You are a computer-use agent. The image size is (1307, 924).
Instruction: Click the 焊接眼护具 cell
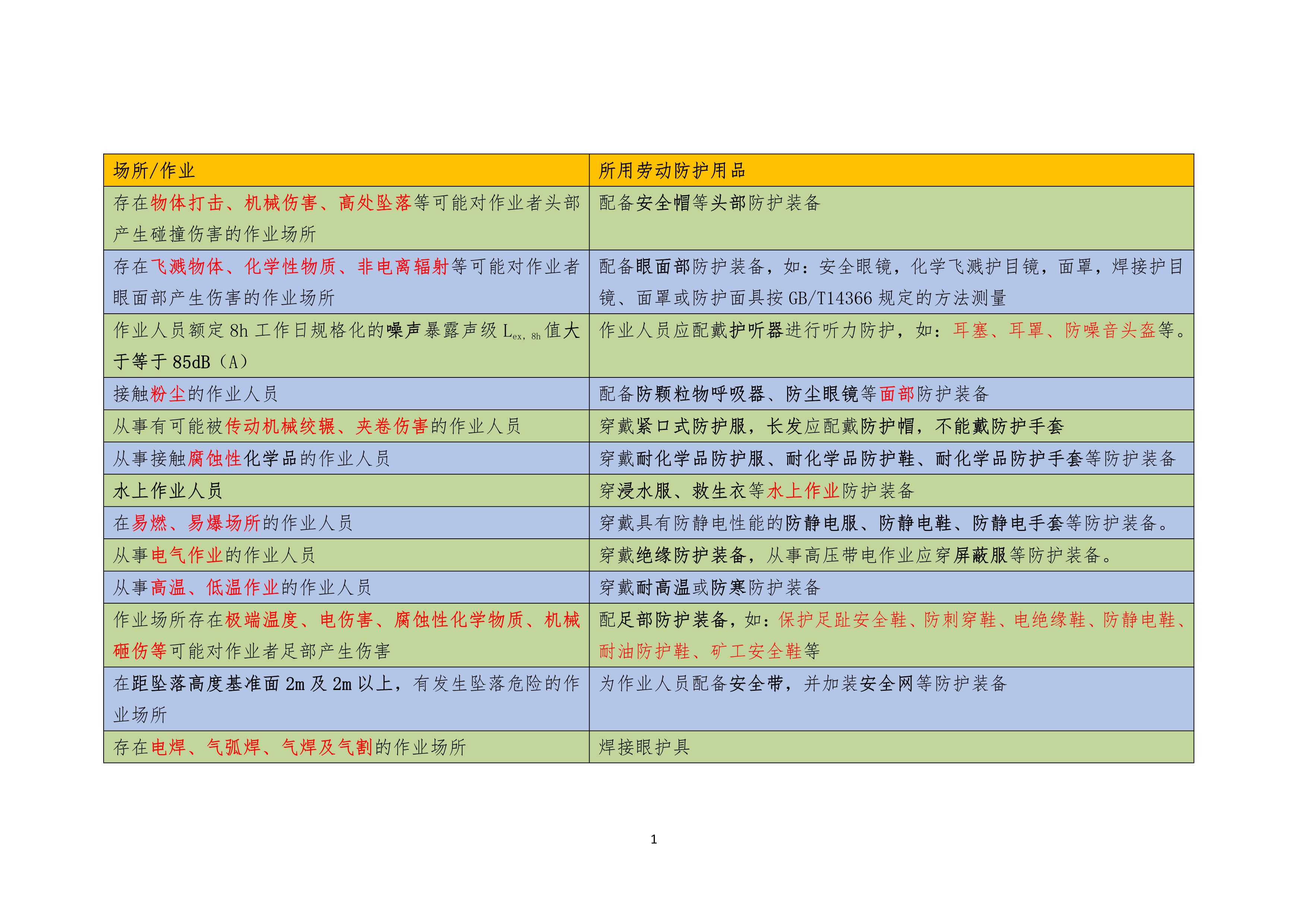pyautogui.click(x=644, y=747)
